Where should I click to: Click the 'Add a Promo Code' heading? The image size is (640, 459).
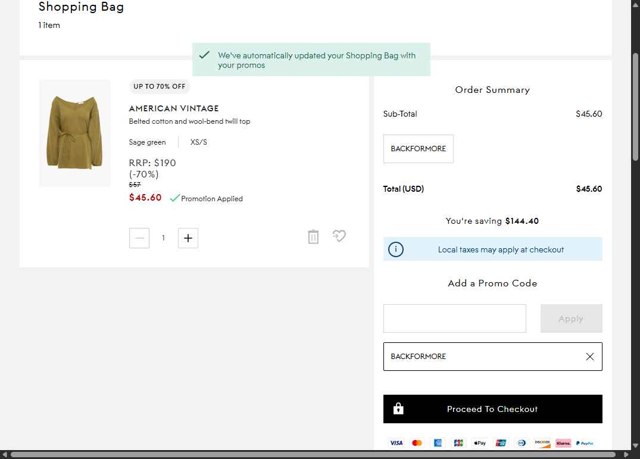click(493, 283)
